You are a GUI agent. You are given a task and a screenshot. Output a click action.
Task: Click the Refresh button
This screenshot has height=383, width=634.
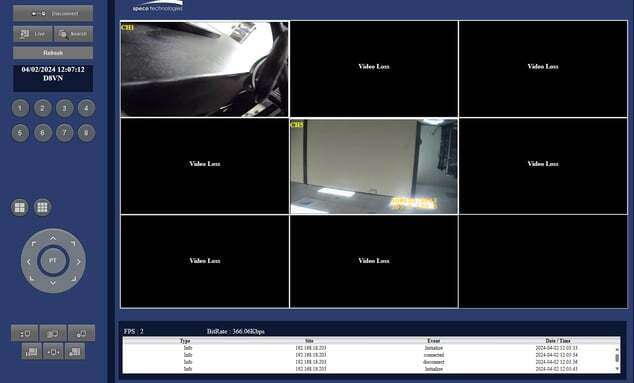[53, 53]
